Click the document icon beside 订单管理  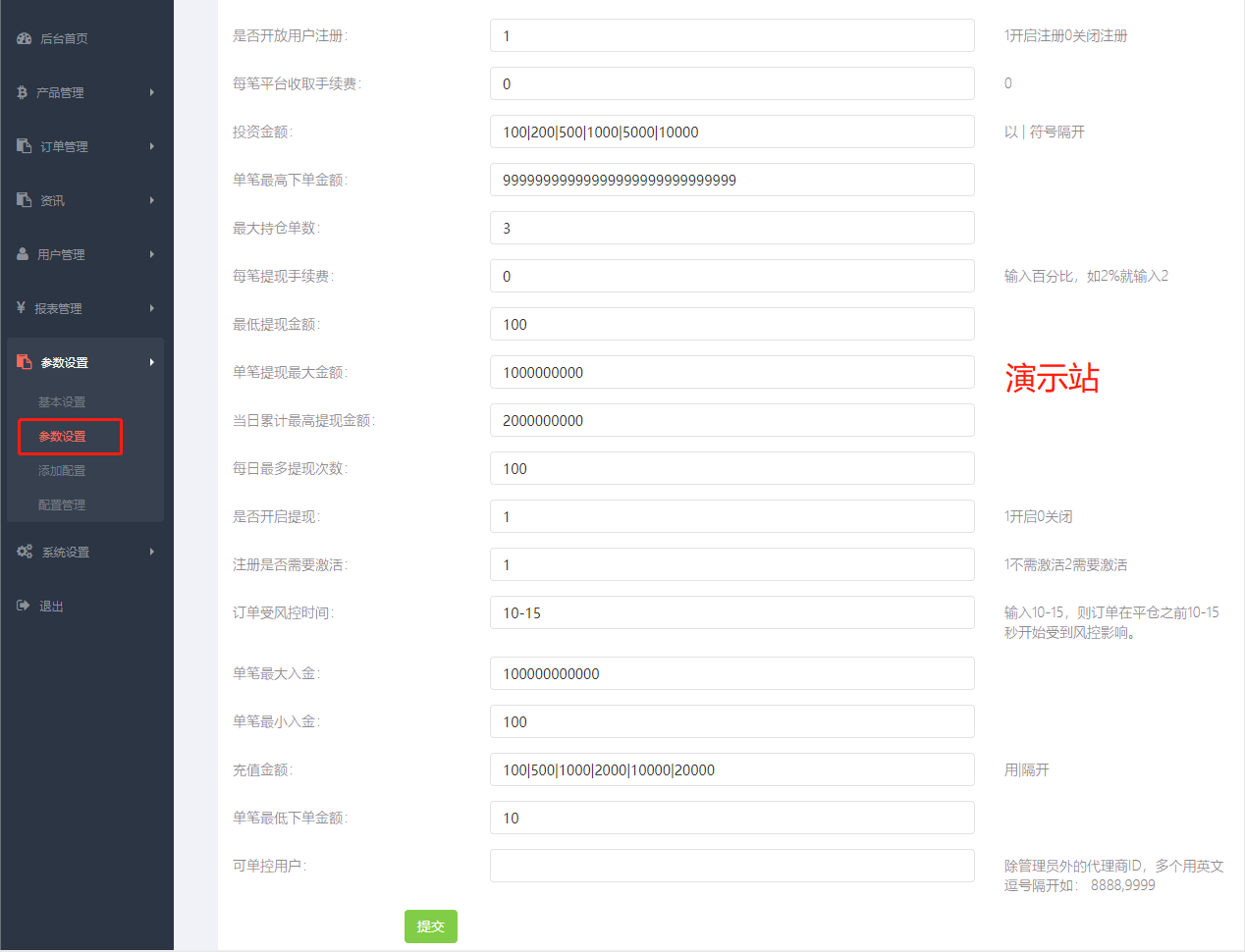[x=24, y=146]
